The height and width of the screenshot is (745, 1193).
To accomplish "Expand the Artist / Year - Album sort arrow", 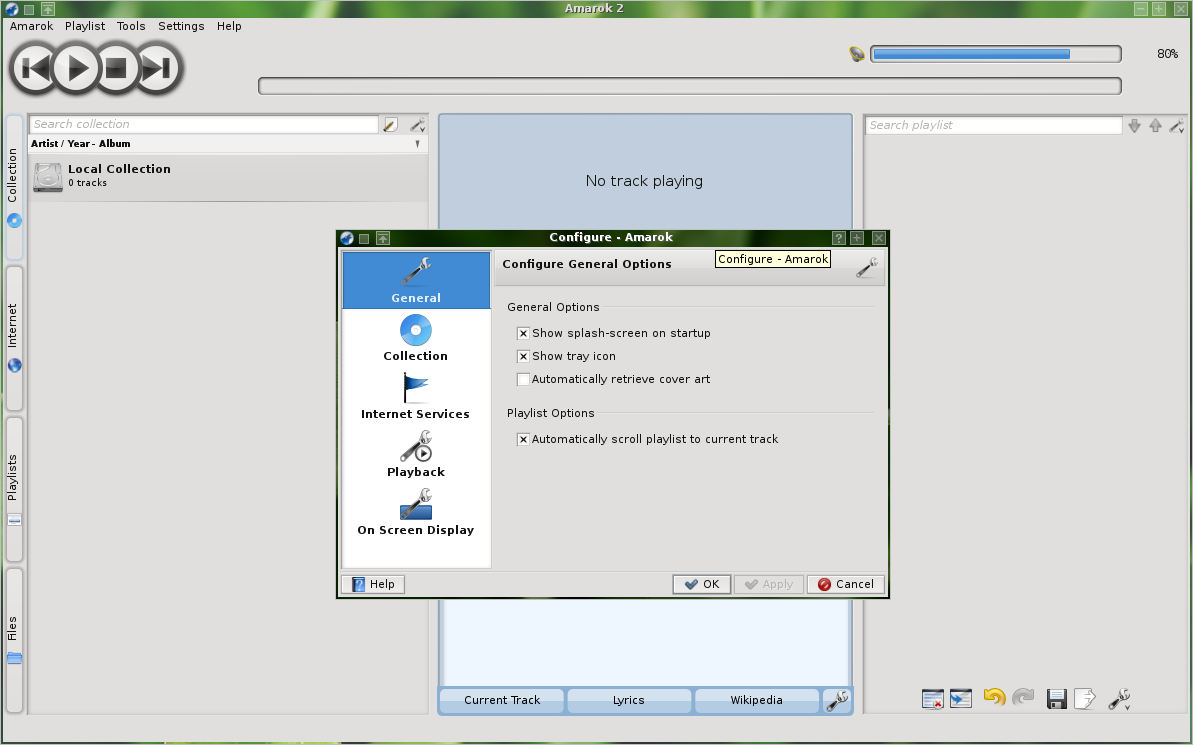I will click(x=417, y=144).
